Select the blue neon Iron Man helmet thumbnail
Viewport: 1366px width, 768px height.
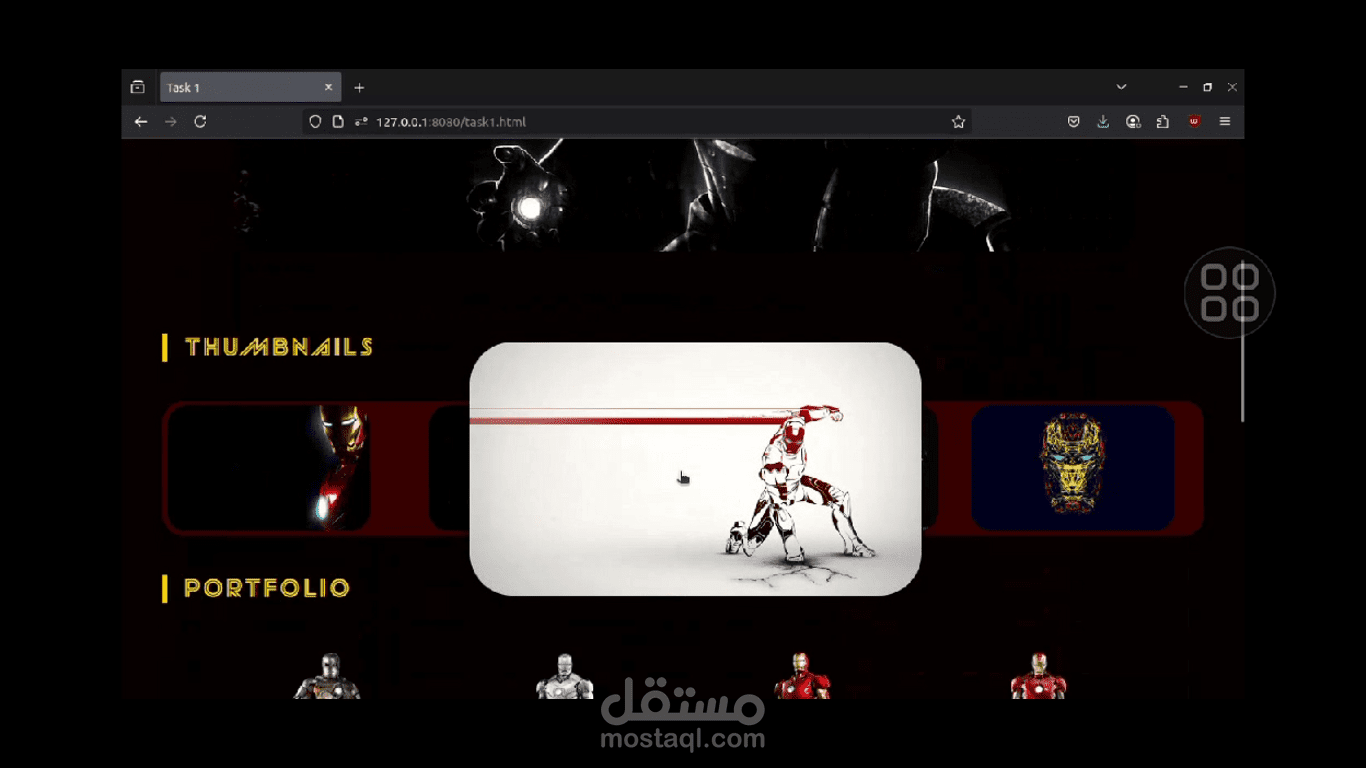tap(1072, 467)
